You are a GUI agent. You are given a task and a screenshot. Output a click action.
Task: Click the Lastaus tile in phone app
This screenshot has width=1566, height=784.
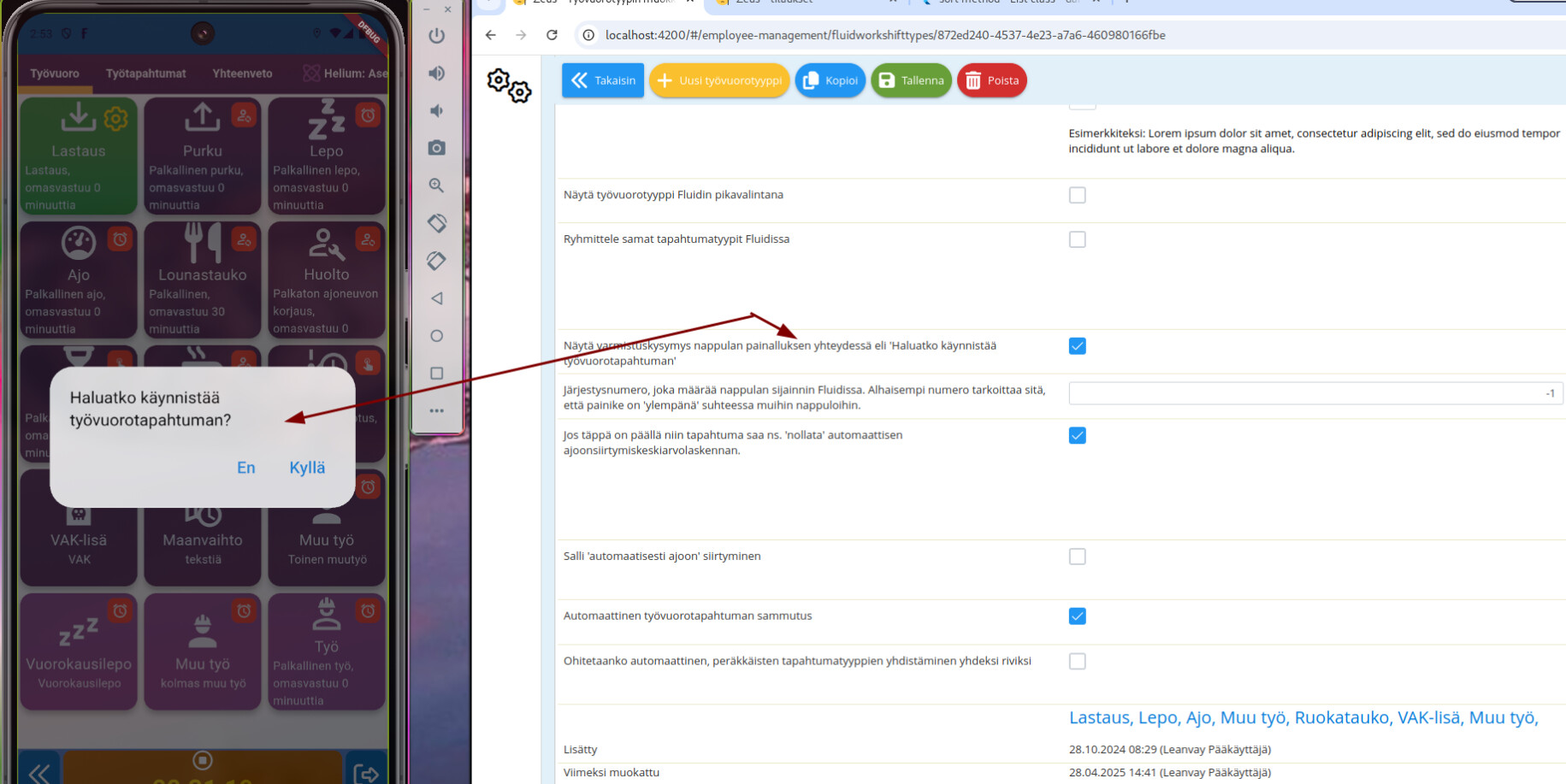(79, 156)
